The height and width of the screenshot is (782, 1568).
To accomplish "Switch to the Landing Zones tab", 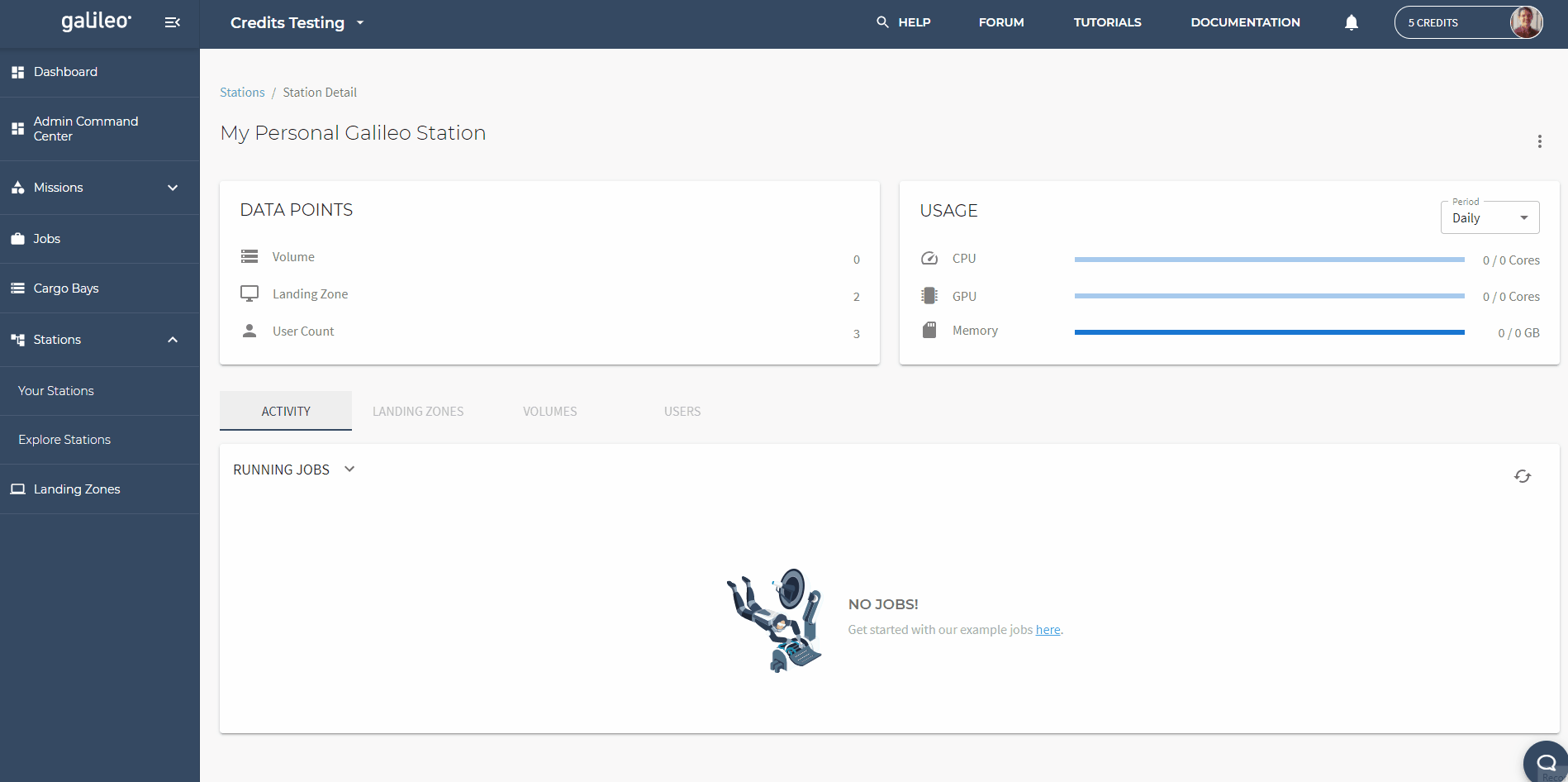I will [418, 411].
